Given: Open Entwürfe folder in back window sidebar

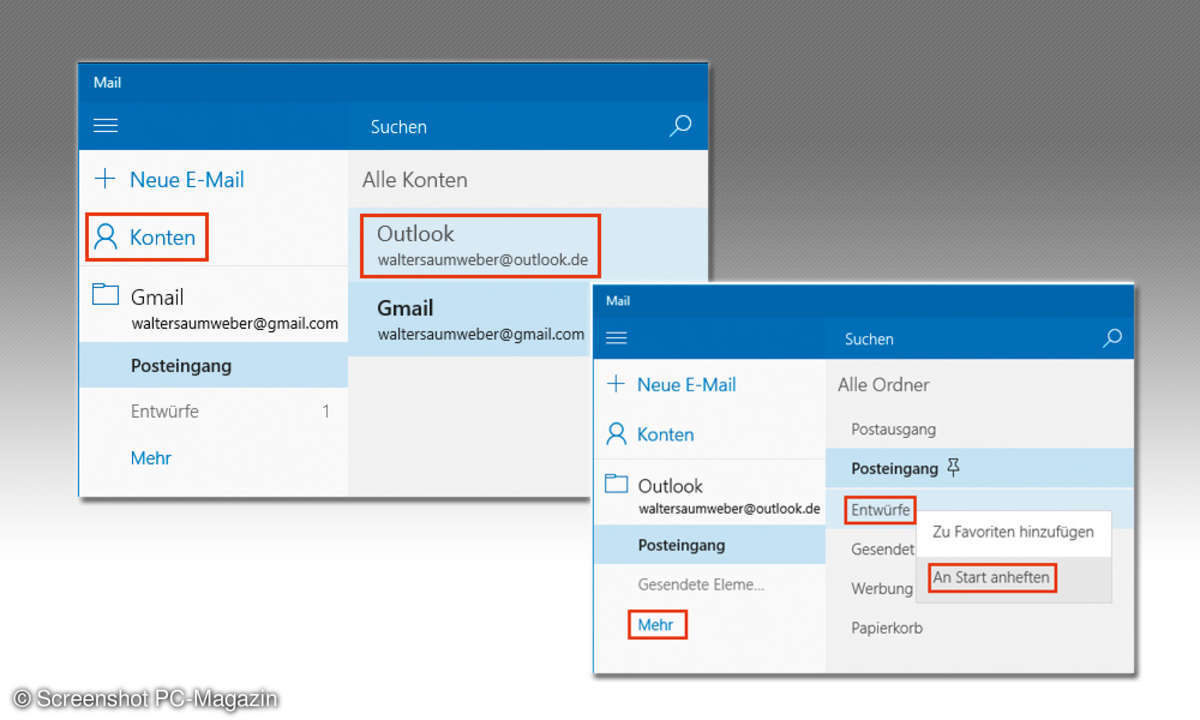Looking at the screenshot, I should coord(213,411).
